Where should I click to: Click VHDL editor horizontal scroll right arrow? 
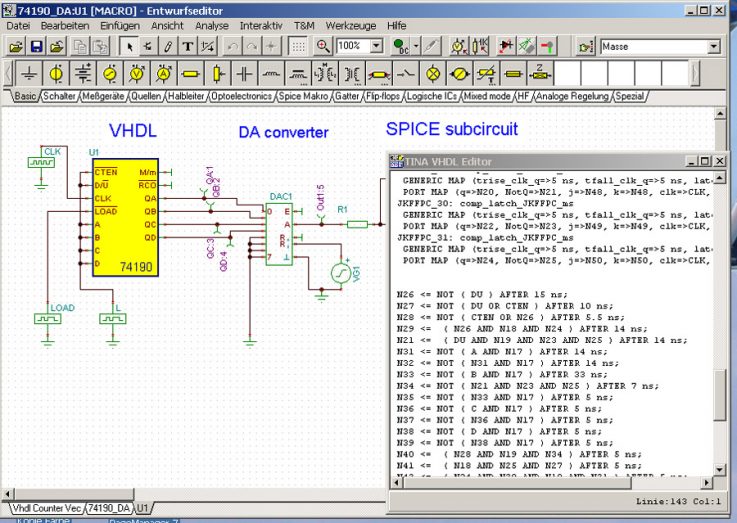[706, 482]
